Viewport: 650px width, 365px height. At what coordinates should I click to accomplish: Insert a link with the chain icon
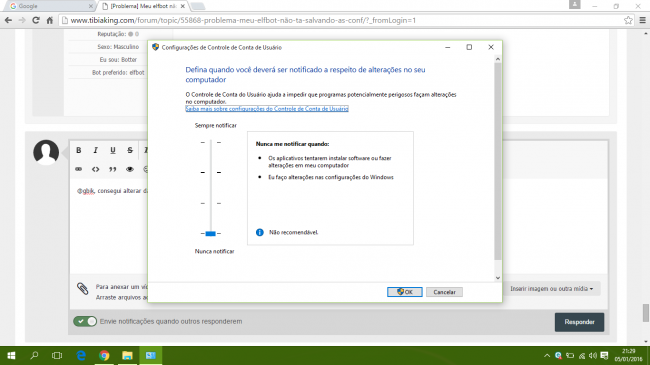pyautogui.click(x=78, y=169)
